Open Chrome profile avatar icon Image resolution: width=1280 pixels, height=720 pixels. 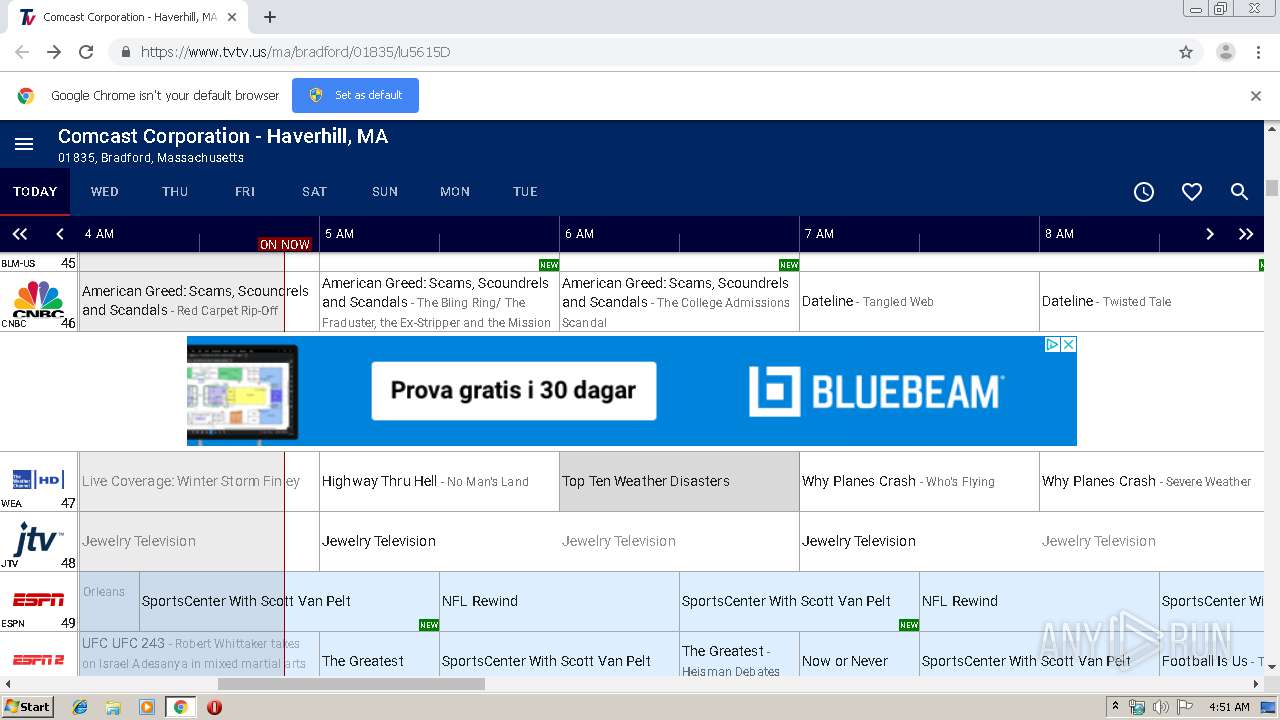pyautogui.click(x=1225, y=52)
